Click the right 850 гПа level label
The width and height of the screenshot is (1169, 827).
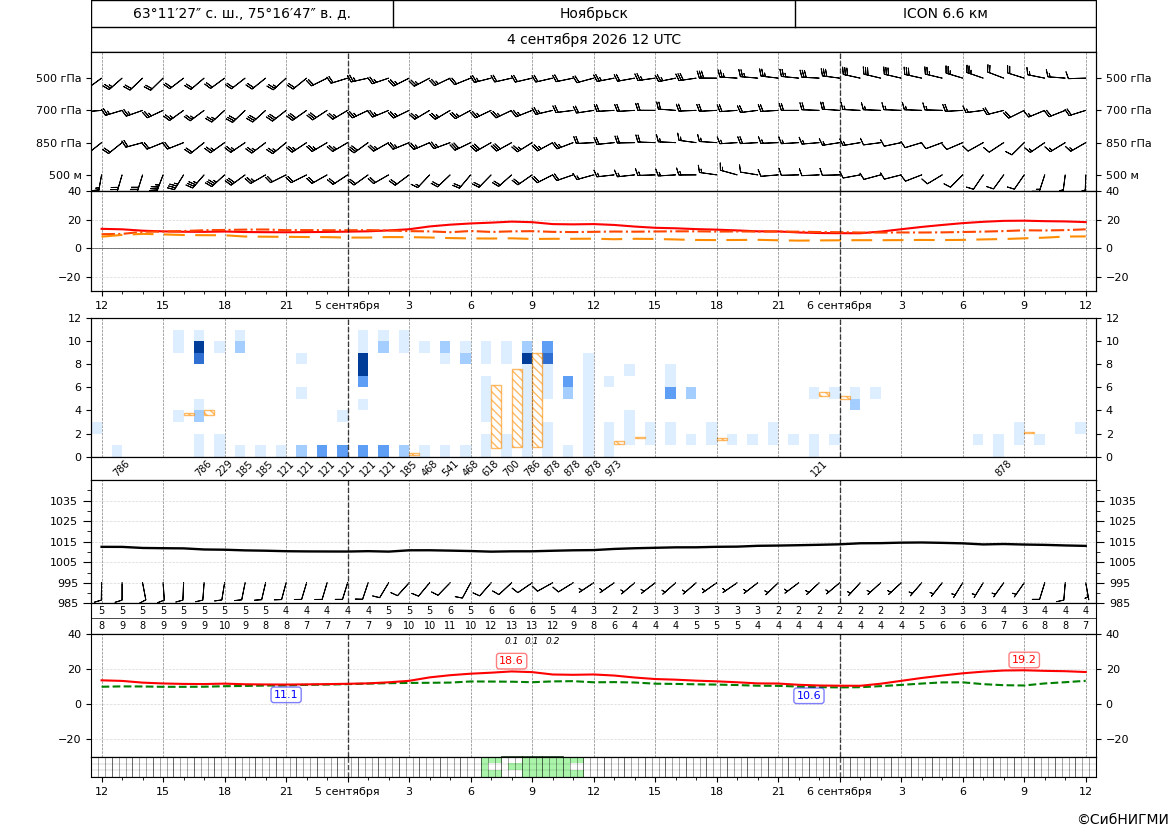point(1129,143)
